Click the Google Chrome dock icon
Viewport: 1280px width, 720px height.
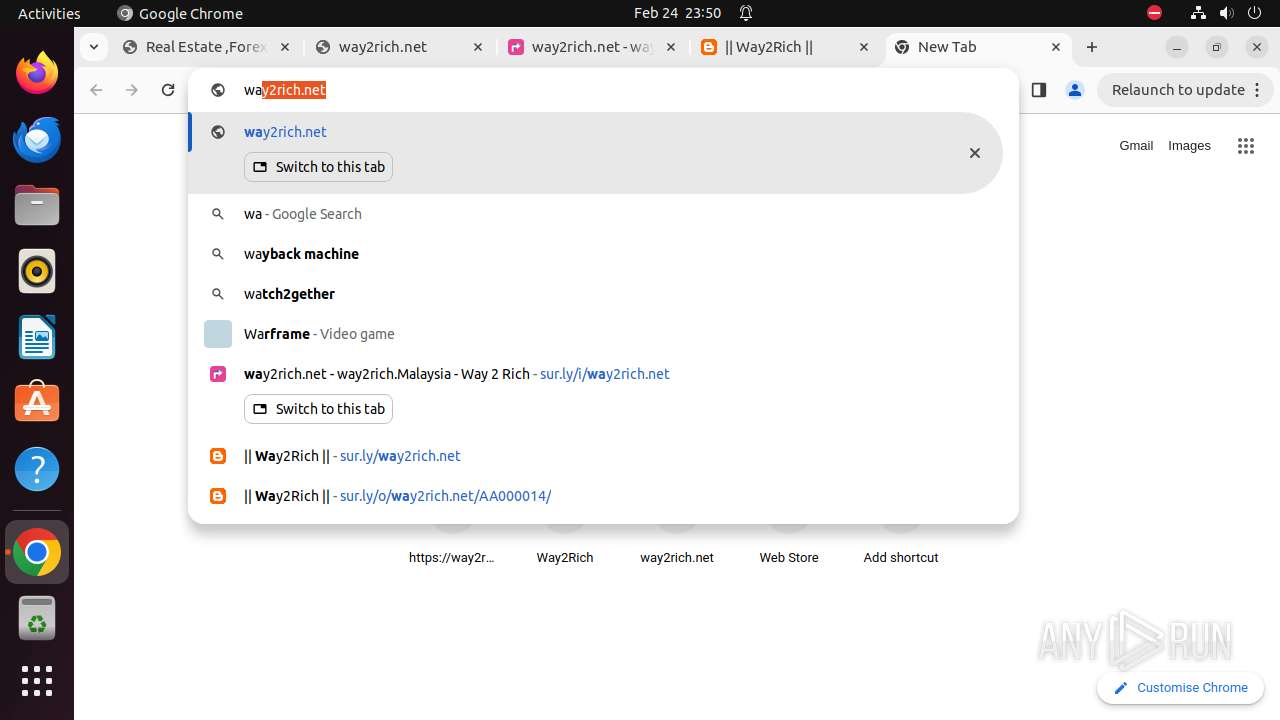[37, 552]
